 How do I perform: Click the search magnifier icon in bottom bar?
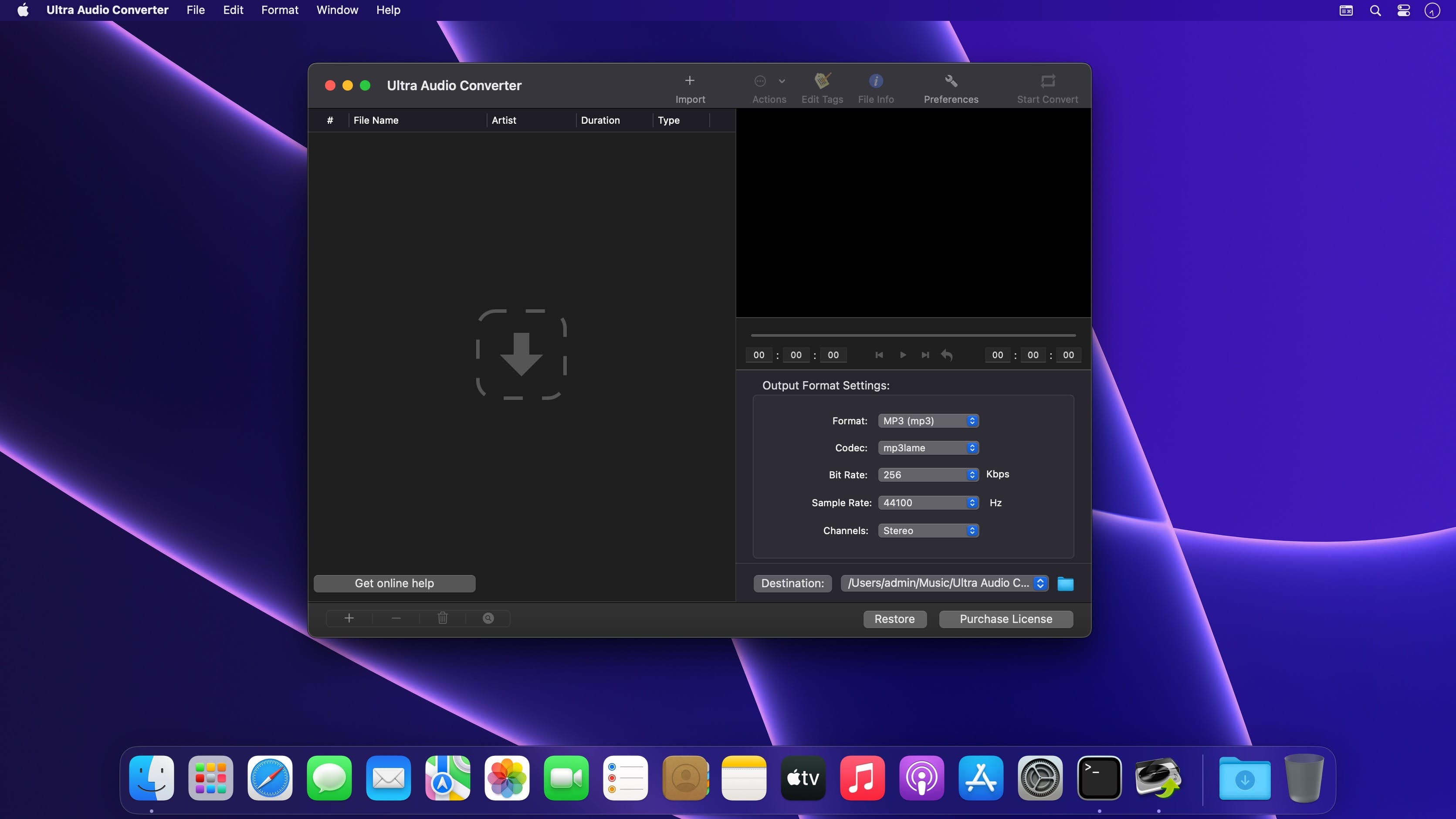click(x=488, y=618)
